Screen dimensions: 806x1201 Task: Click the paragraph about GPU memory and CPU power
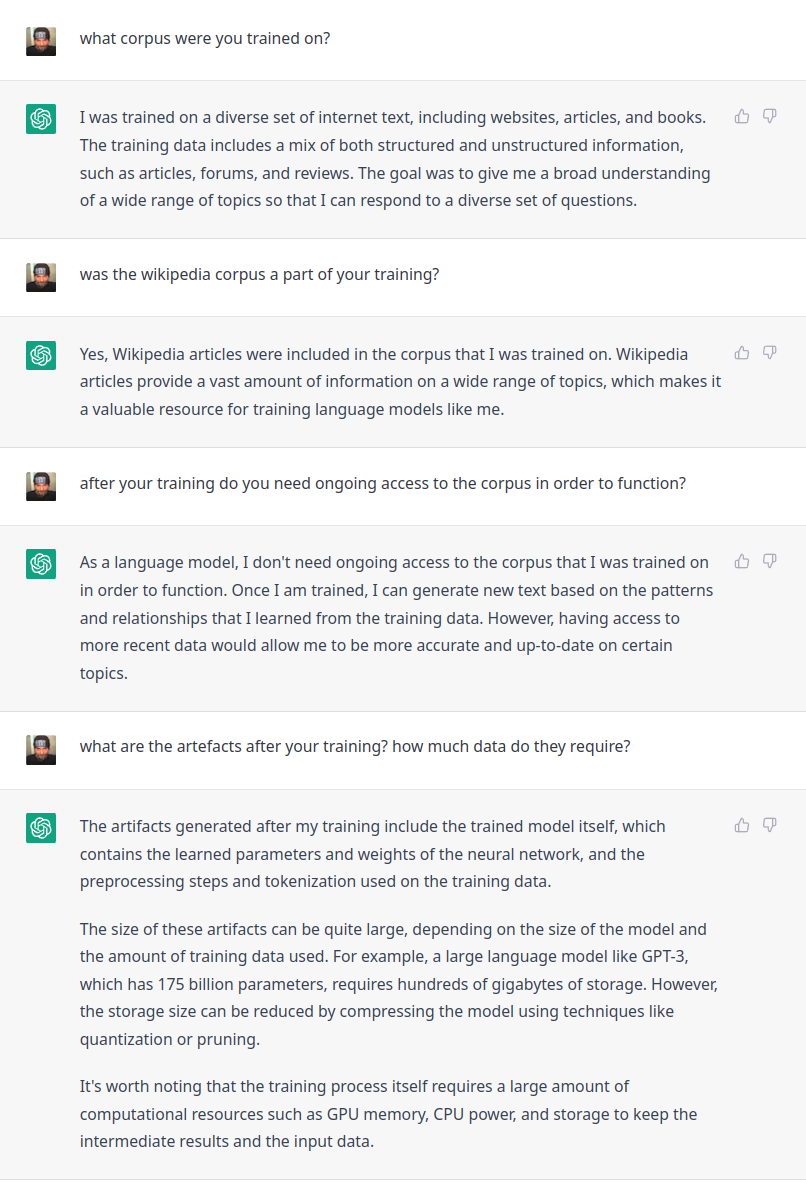tap(389, 1113)
